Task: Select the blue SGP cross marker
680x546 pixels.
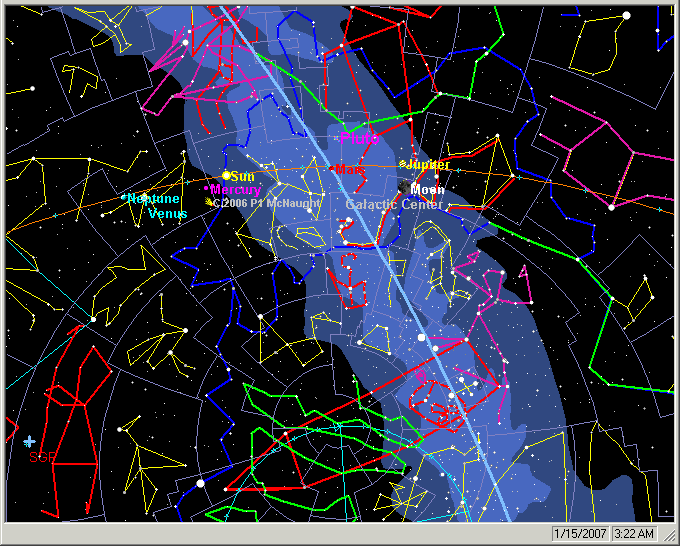Action: (x=30, y=440)
